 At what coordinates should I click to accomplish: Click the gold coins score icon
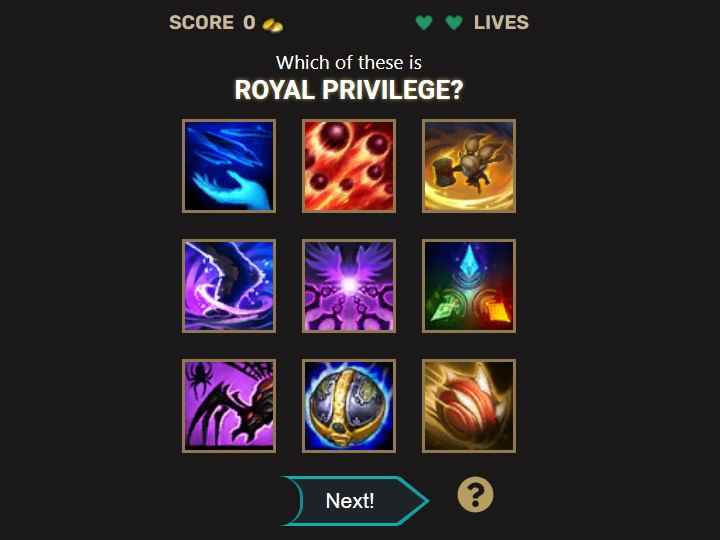coord(273,25)
